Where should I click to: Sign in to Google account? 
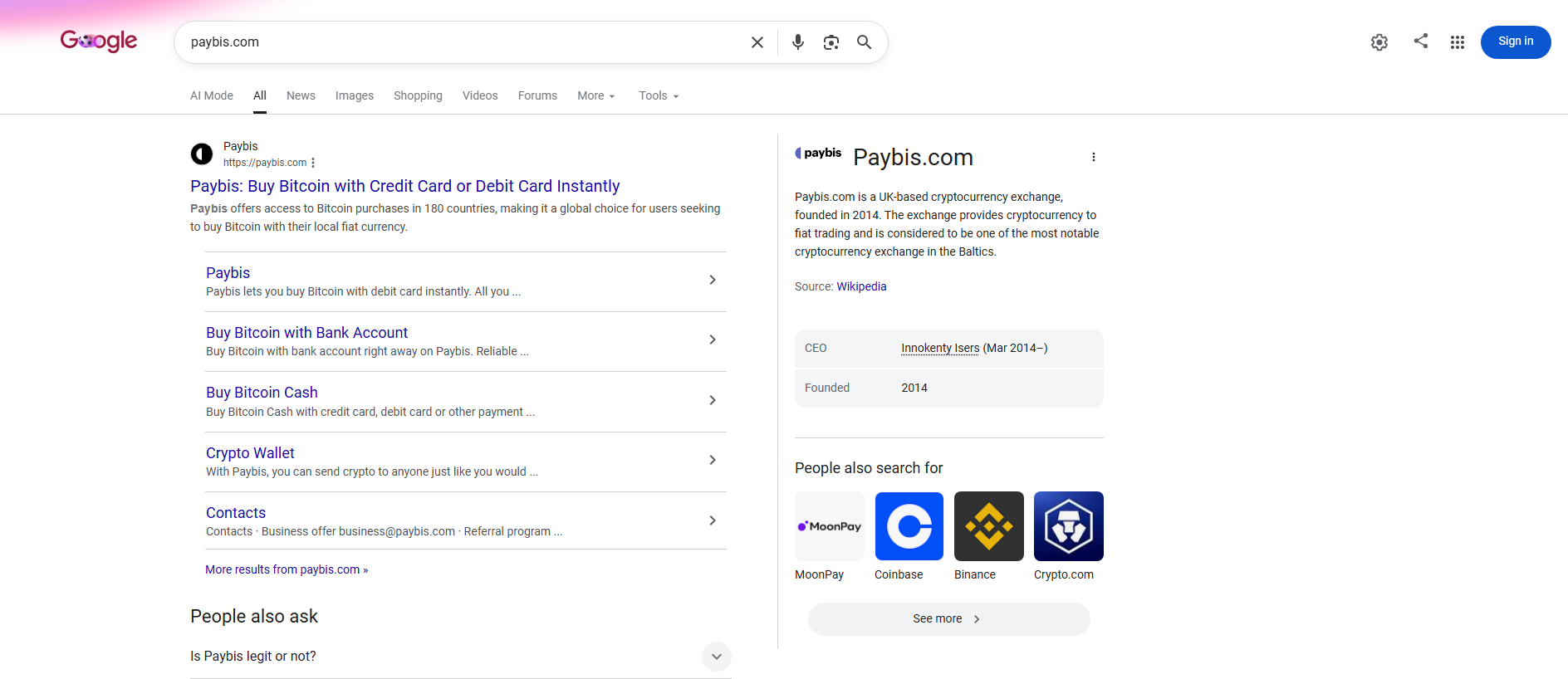[x=1516, y=42]
